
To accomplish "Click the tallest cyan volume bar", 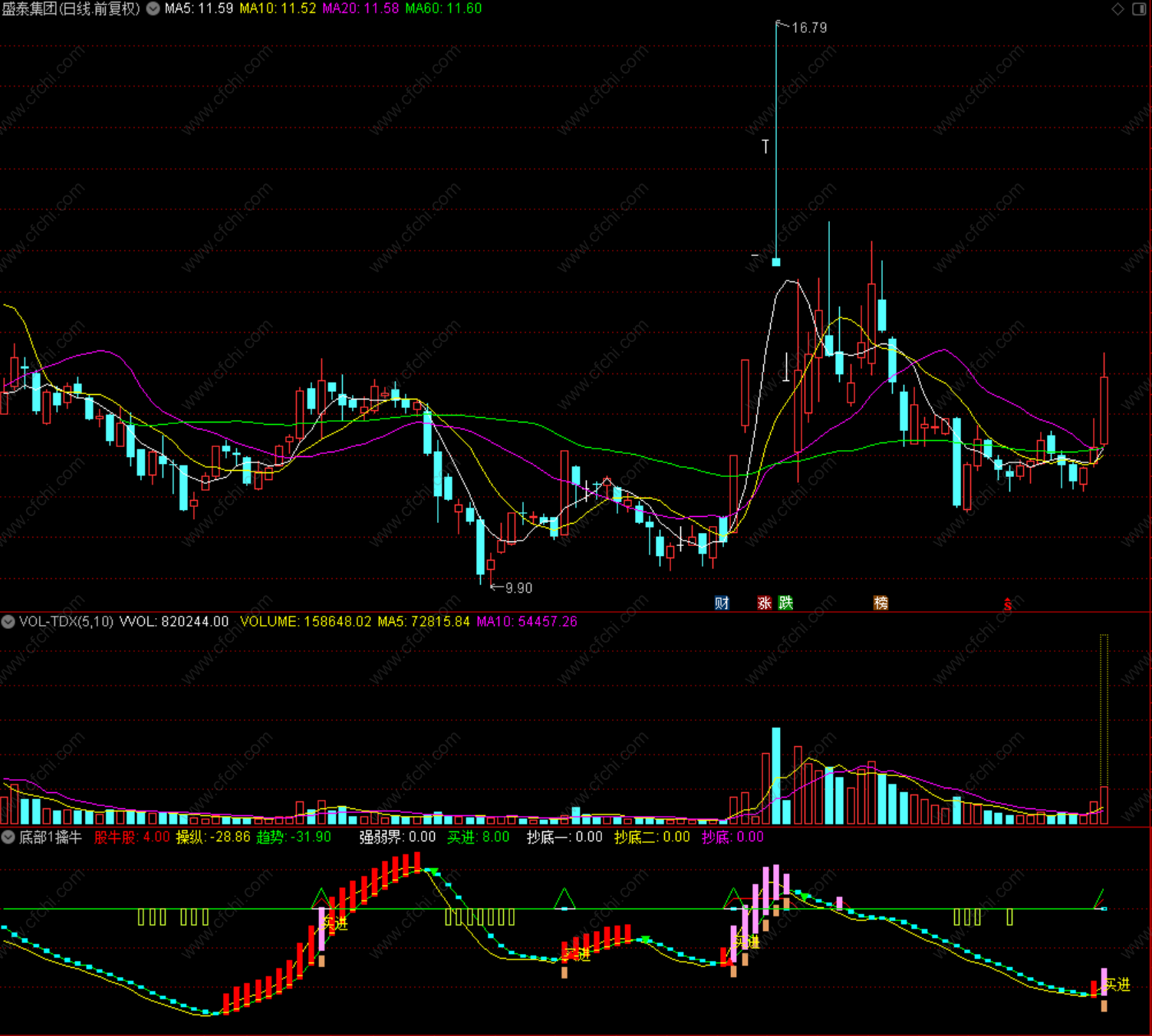I will point(776,776).
